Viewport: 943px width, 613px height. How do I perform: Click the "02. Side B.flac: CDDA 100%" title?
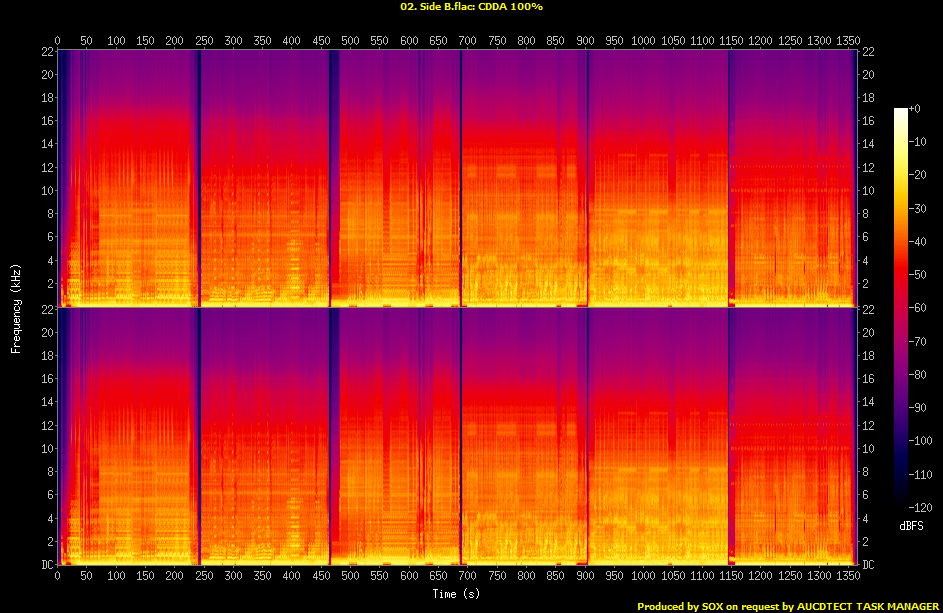(x=471, y=7)
